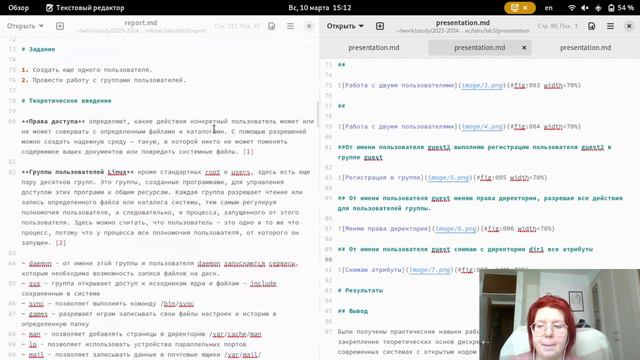This screenshot has width=640, height=360.
Task: Click the reference '[1]' in report.md
Action: (x=248, y=151)
